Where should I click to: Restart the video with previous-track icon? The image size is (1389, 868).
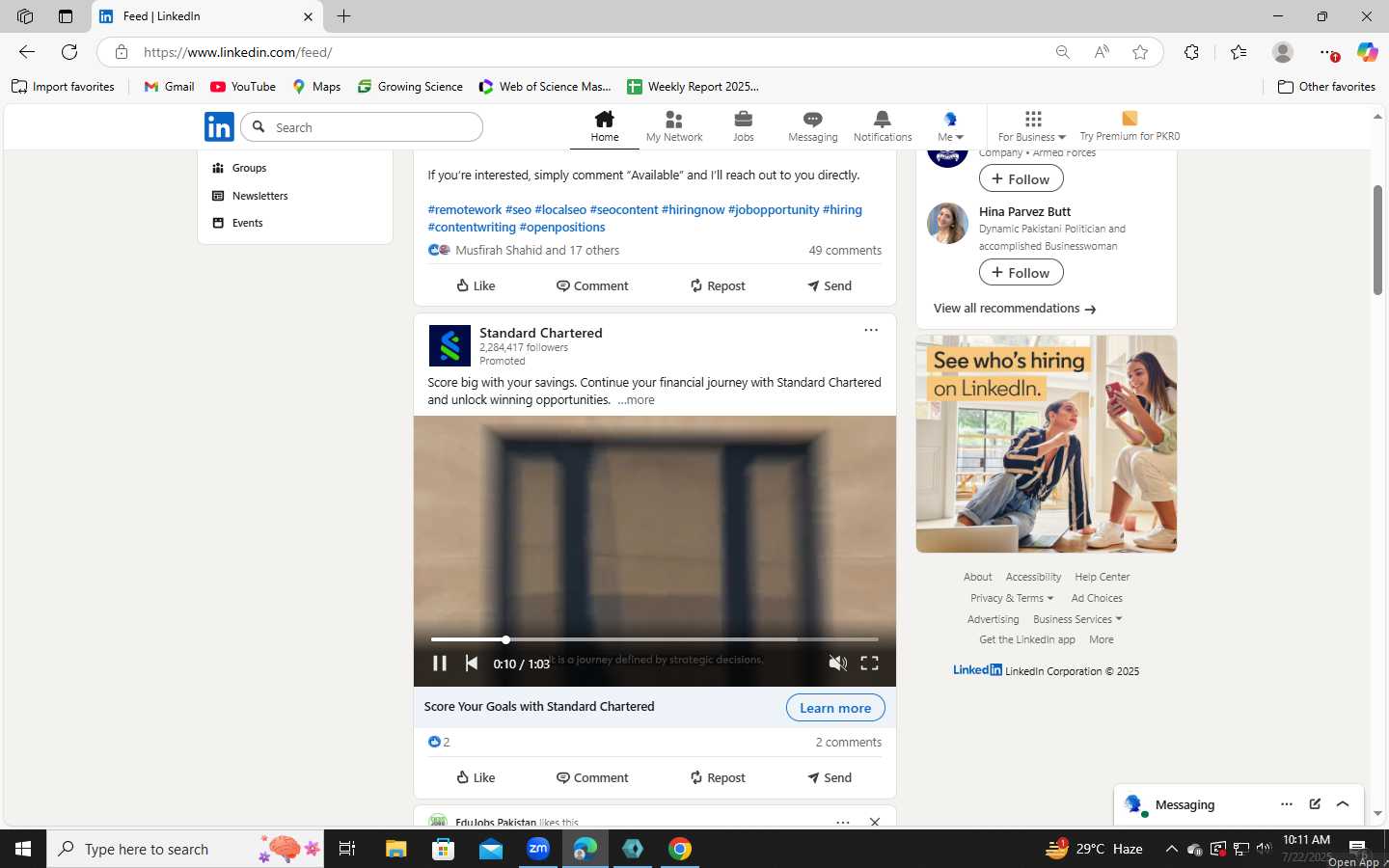point(472,663)
